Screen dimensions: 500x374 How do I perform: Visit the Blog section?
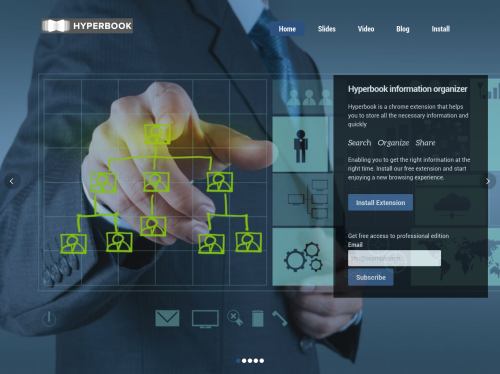point(403,29)
